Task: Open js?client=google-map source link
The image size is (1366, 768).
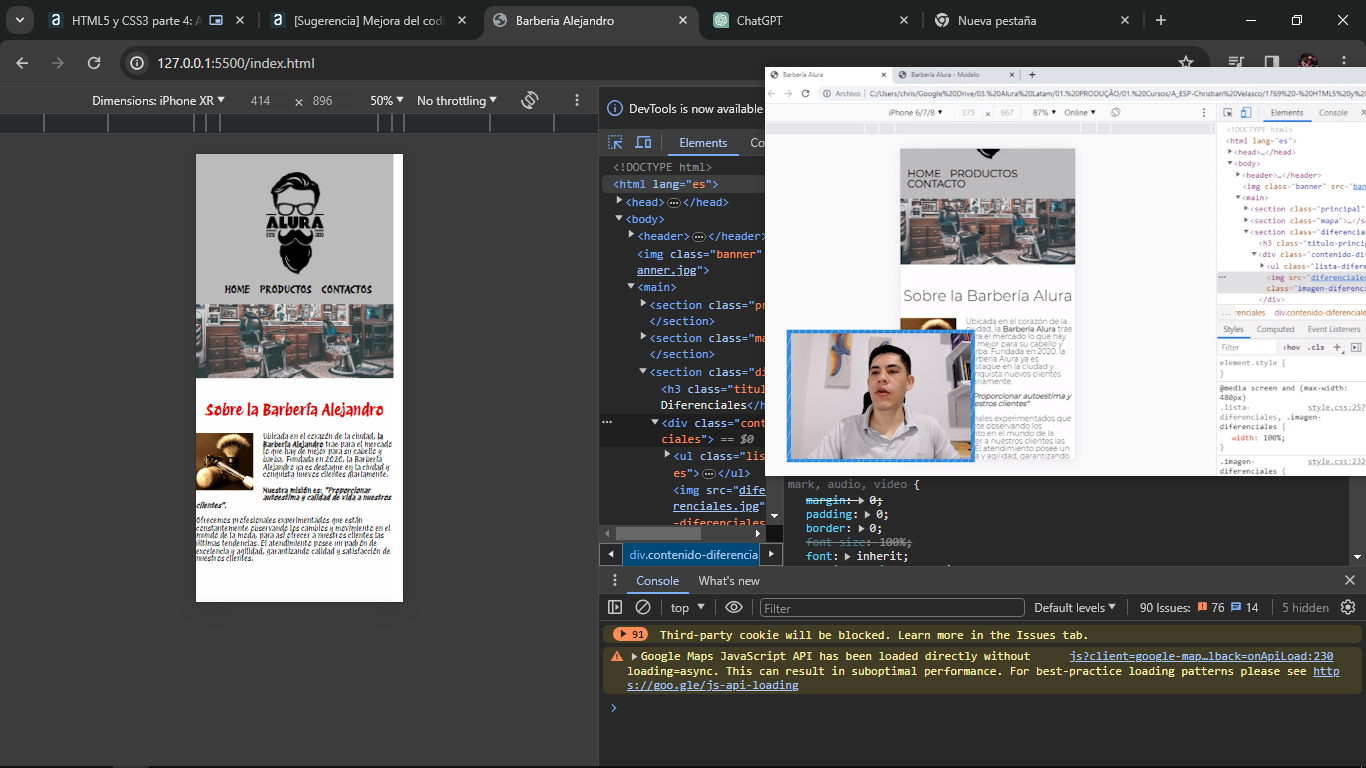Action: coord(1201,656)
